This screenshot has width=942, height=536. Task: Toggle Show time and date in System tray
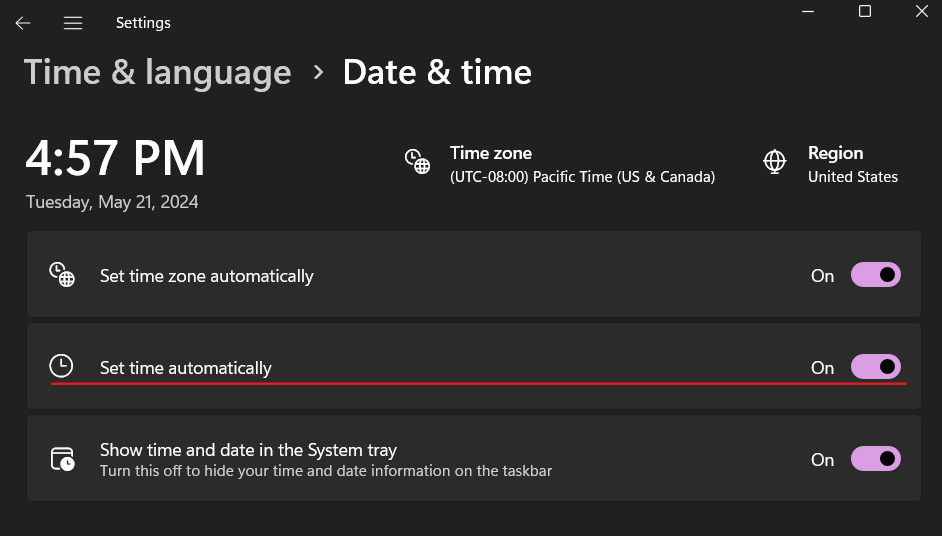click(875, 458)
